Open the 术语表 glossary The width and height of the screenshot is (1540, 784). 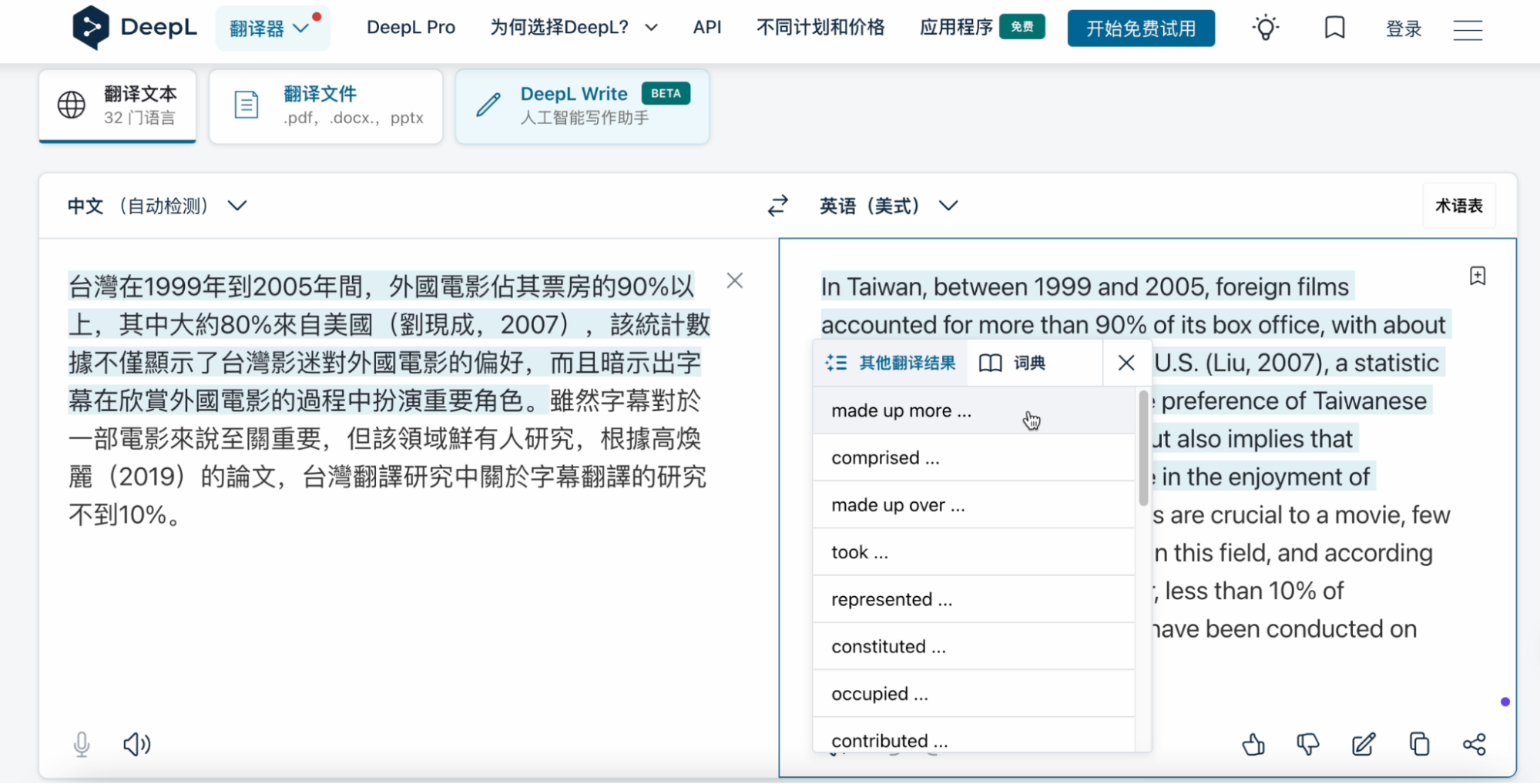(1458, 206)
